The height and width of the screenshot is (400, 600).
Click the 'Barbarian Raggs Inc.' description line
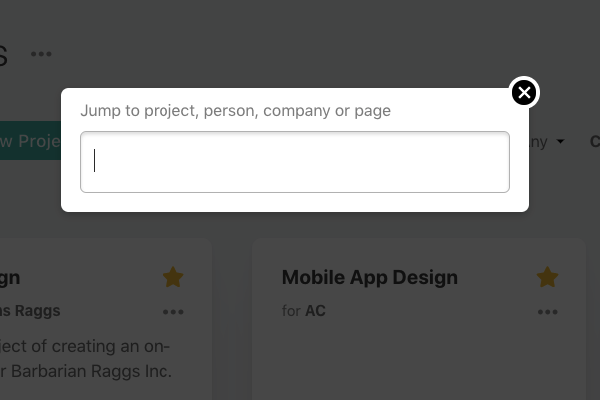tap(86, 371)
